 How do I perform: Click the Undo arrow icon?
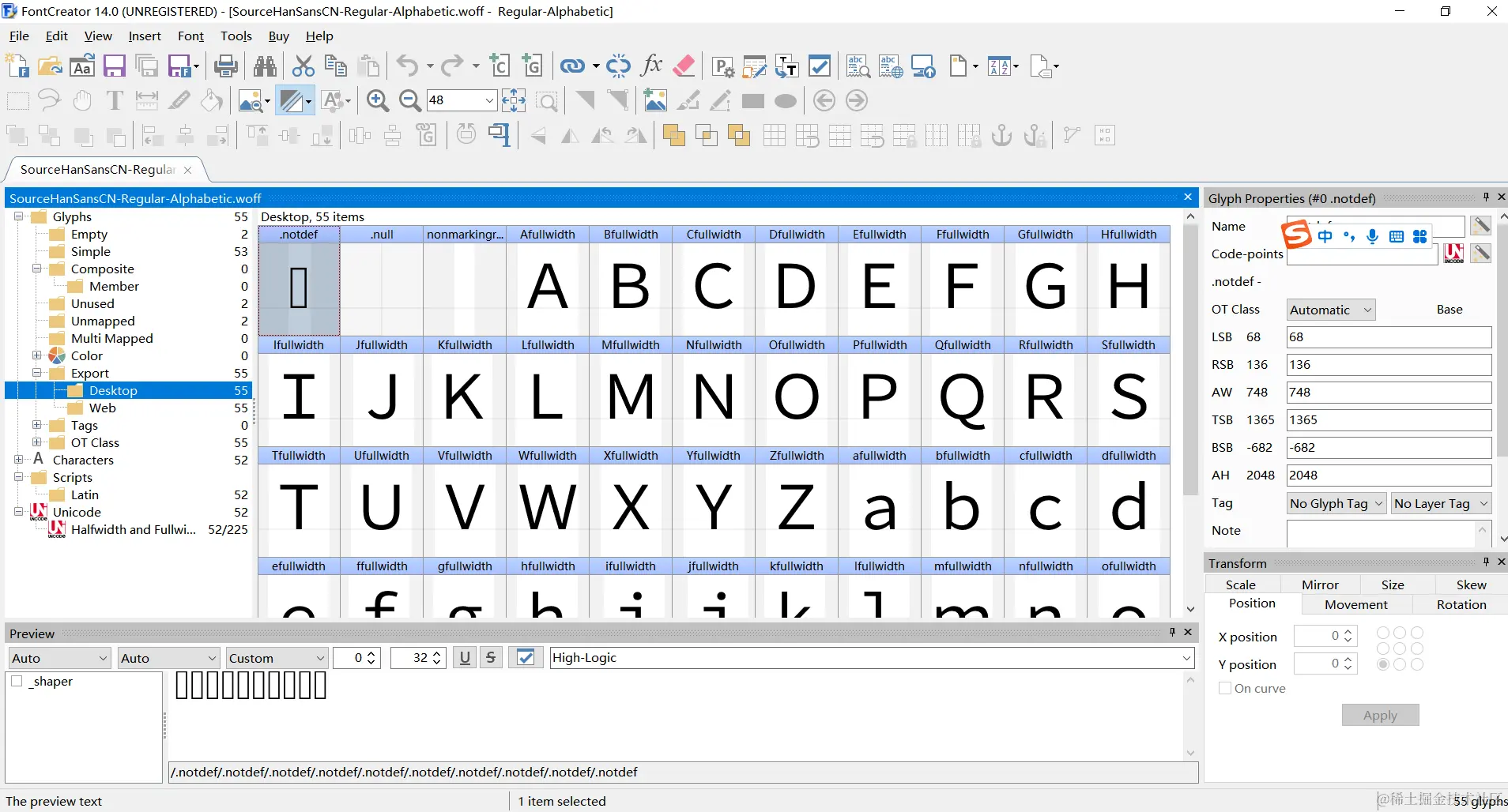pyautogui.click(x=407, y=66)
